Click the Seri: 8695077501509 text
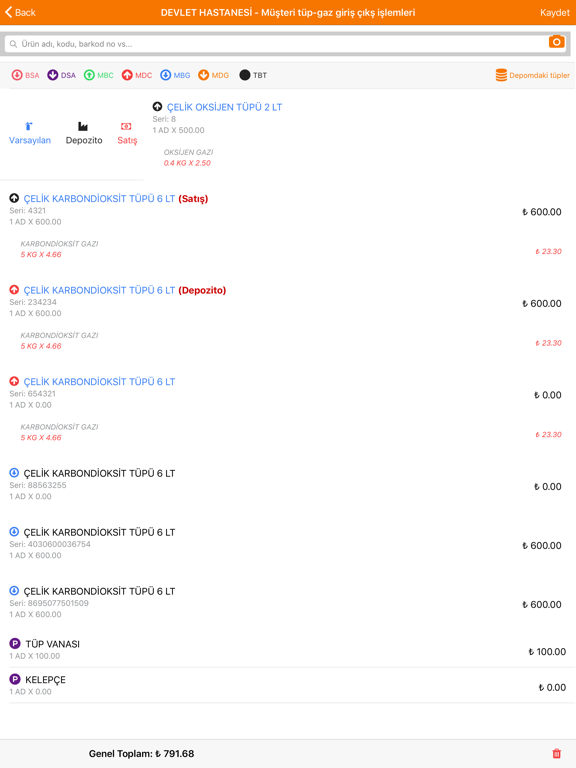The height and width of the screenshot is (768, 576). (x=49, y=603)
